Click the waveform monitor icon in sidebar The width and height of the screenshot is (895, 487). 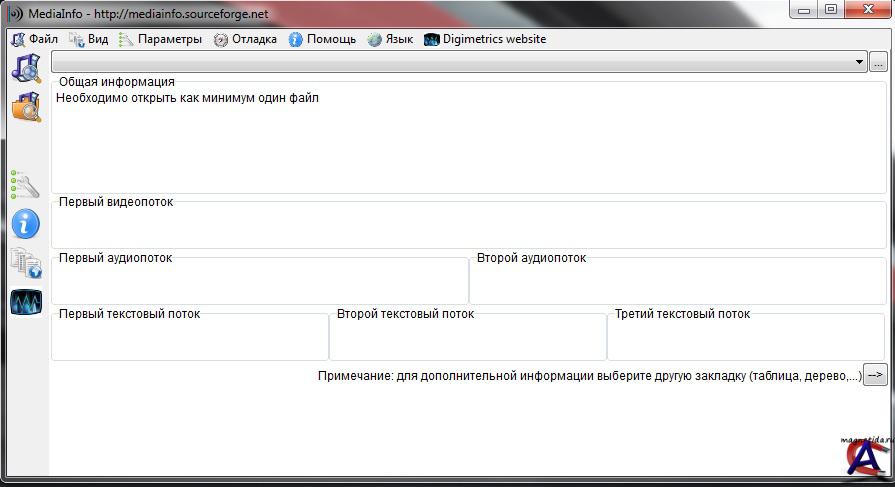(25, 302)
